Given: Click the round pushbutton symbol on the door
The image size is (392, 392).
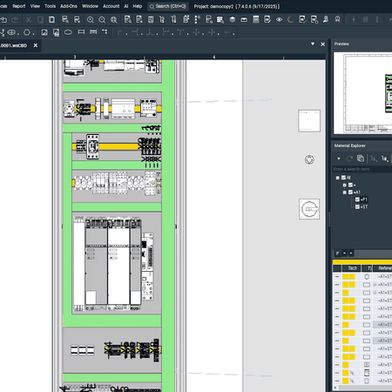Looking at the screenshot, I should (x=310, y=160).
